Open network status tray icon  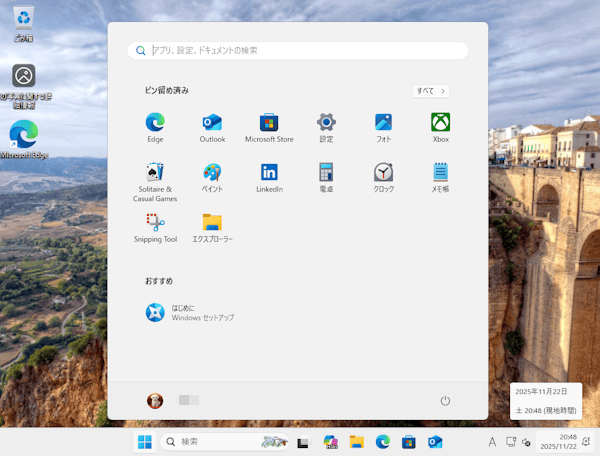coord(511,442)
